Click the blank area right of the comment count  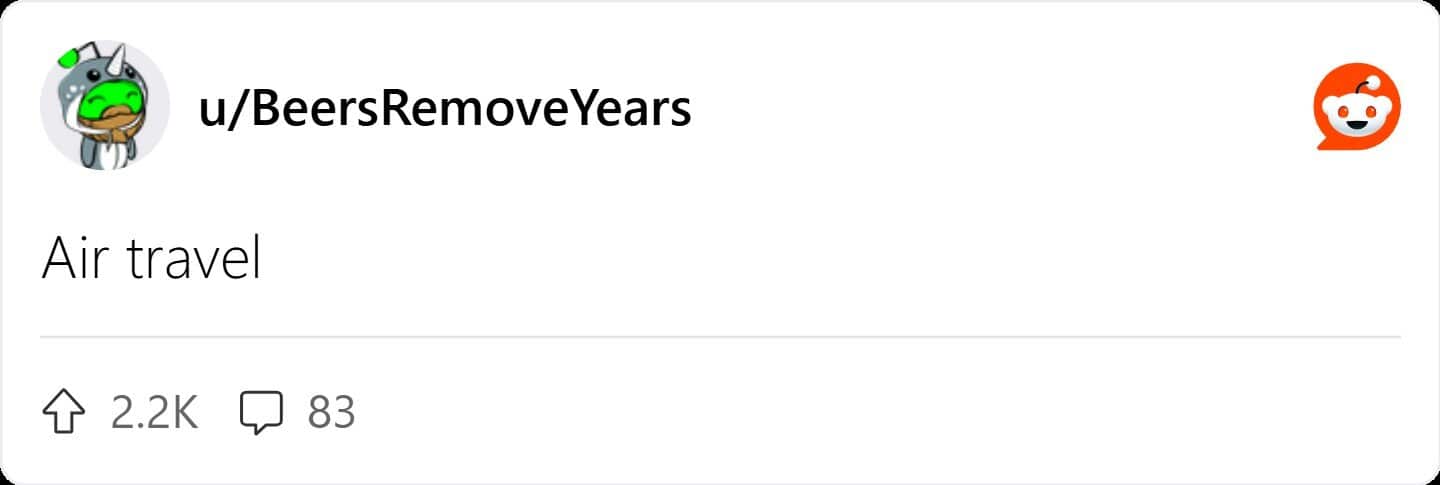point(800,413)
